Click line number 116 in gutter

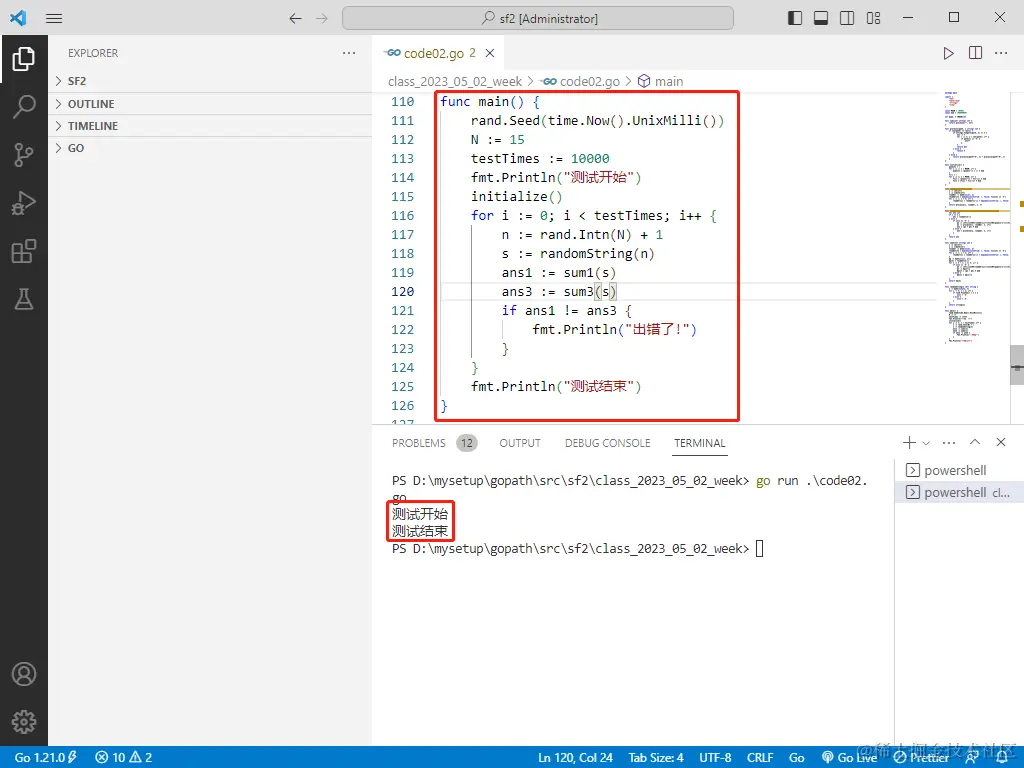pos(402,216)
